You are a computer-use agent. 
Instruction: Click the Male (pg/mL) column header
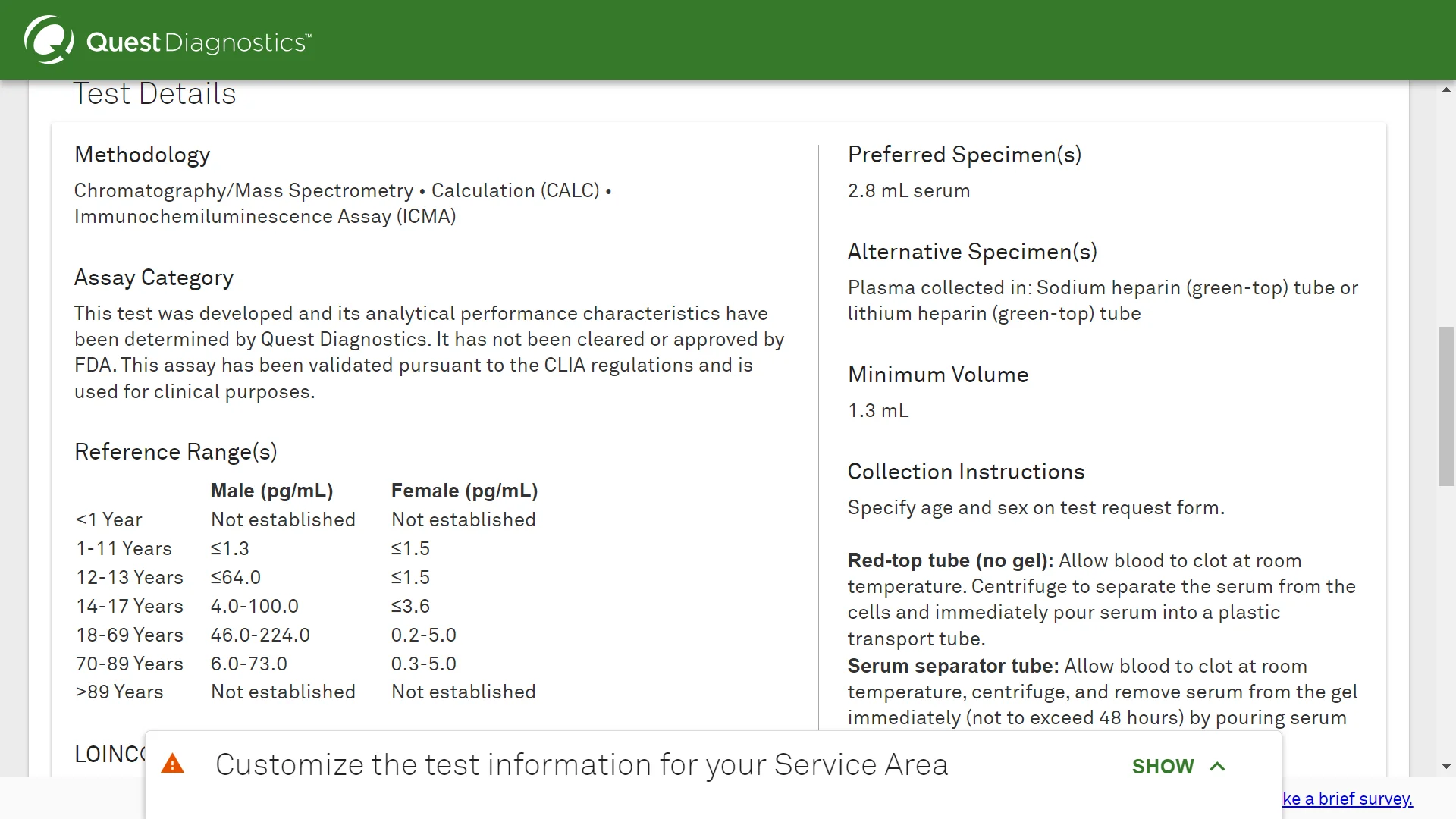(272, 491)
